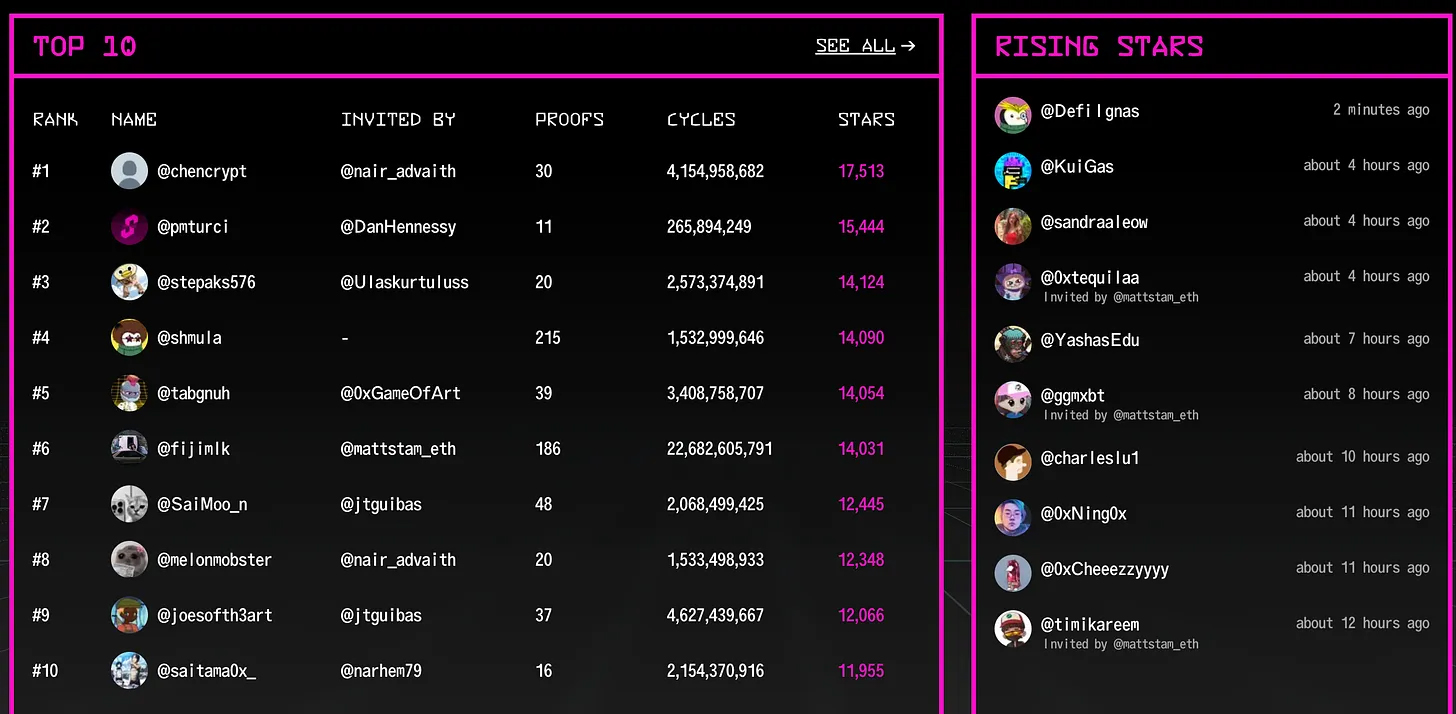Click inviter @nair_advaith in the first row
This screenshot has height=714, width=1456.
click(x=398, y=171)
